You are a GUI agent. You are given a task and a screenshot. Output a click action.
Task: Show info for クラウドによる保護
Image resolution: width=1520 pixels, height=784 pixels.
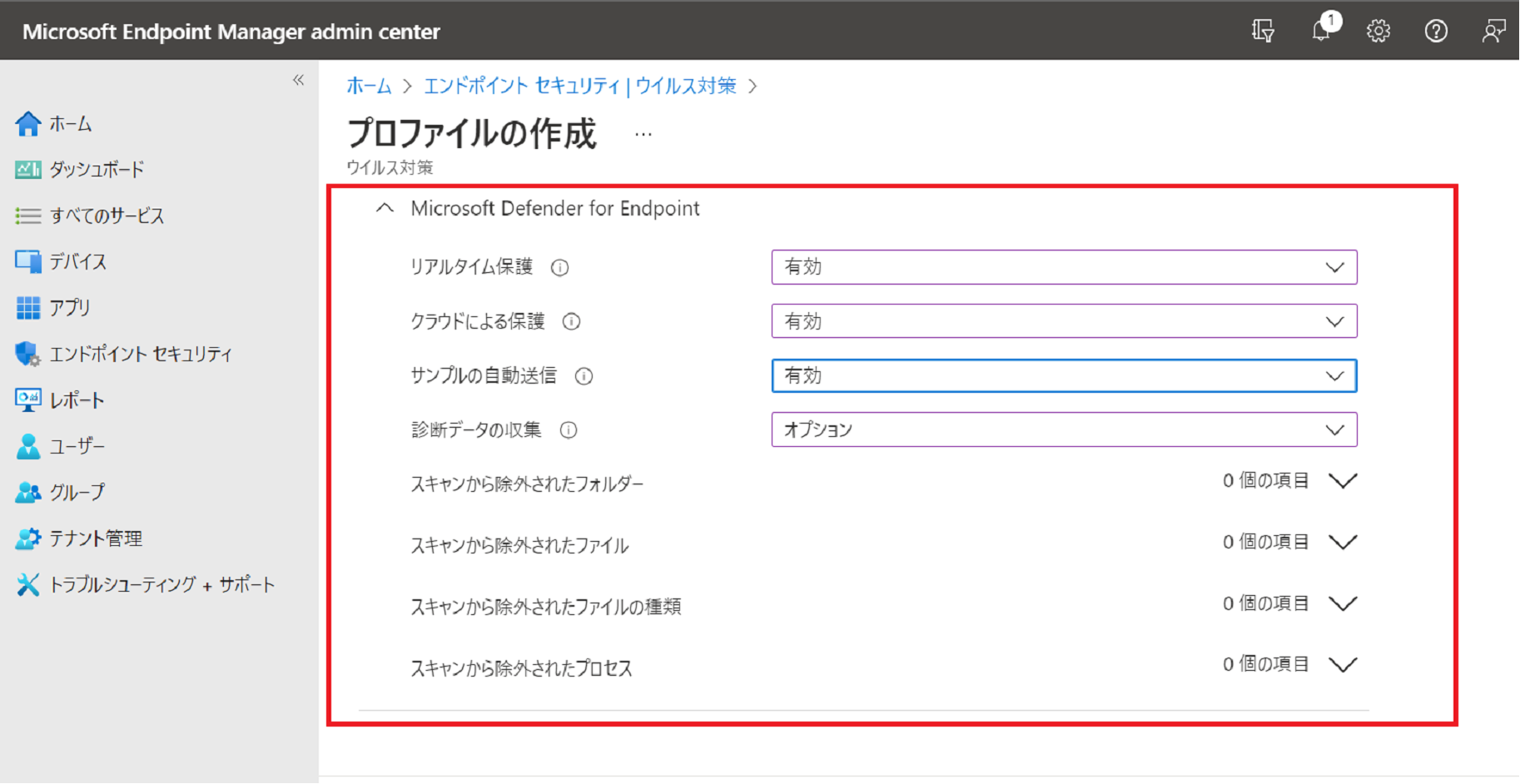[x=572, y=321]
